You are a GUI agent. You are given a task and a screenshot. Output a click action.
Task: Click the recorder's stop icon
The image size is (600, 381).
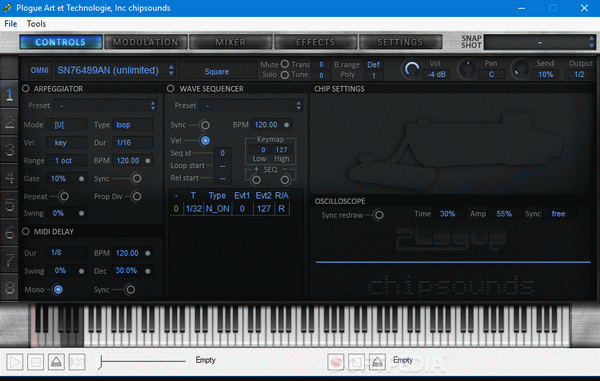357,362
